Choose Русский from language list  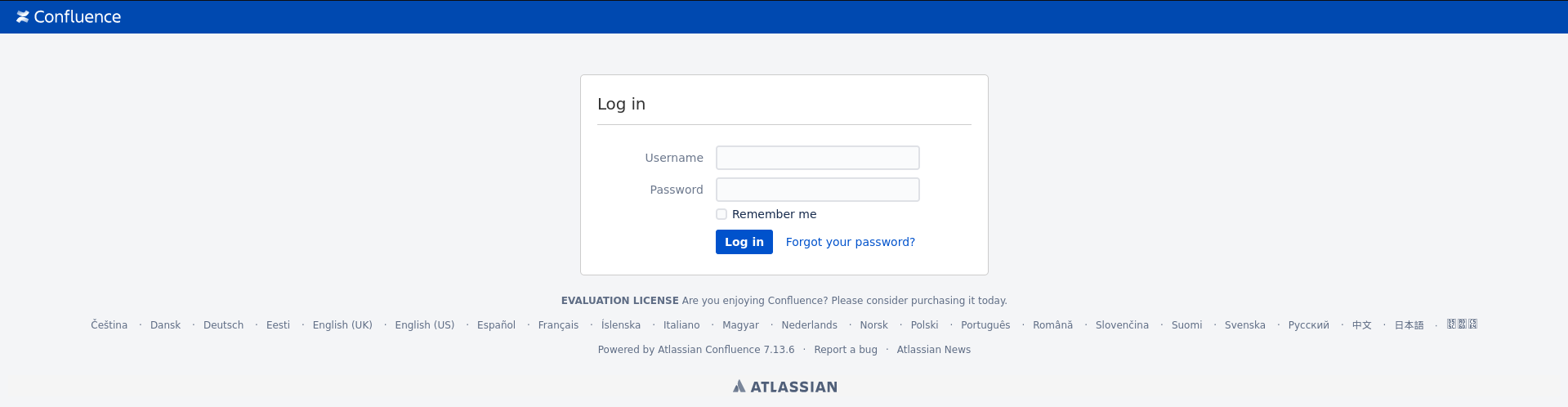(1309, 325)
